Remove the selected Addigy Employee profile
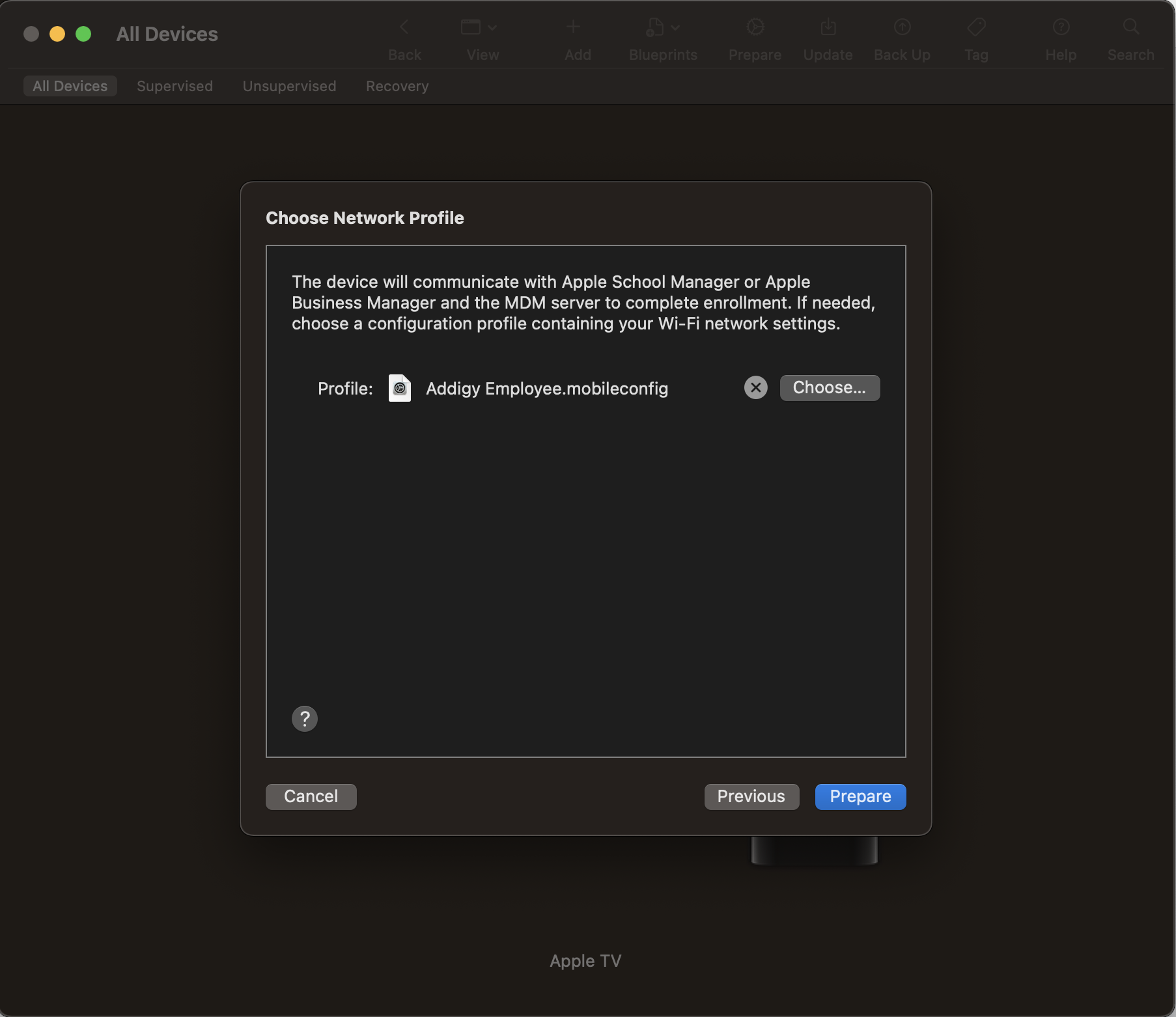 755,388
